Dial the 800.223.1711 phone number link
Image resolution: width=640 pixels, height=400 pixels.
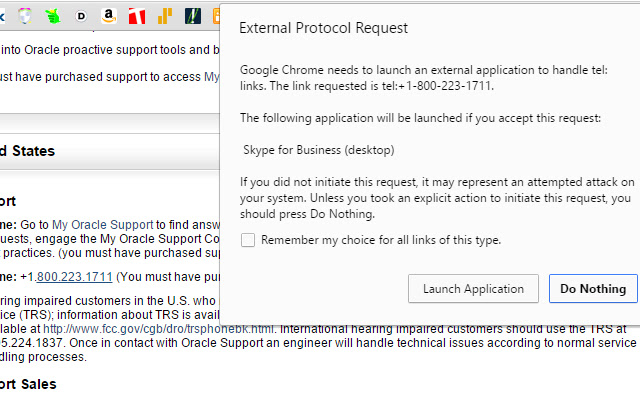point(74,277)
